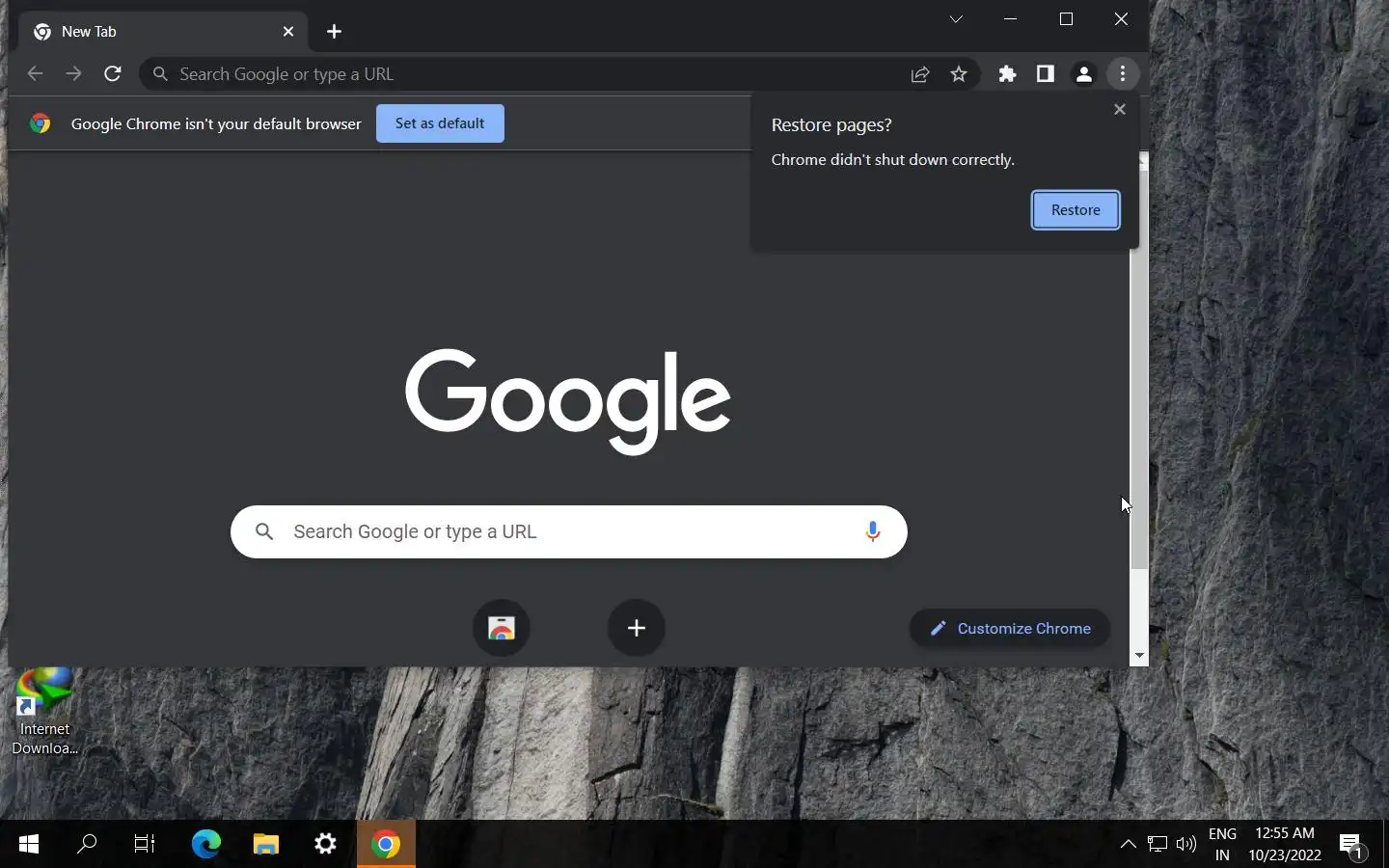
Task: Launch Microsoft Edge from taskbar
Action: tap(205, 845)
